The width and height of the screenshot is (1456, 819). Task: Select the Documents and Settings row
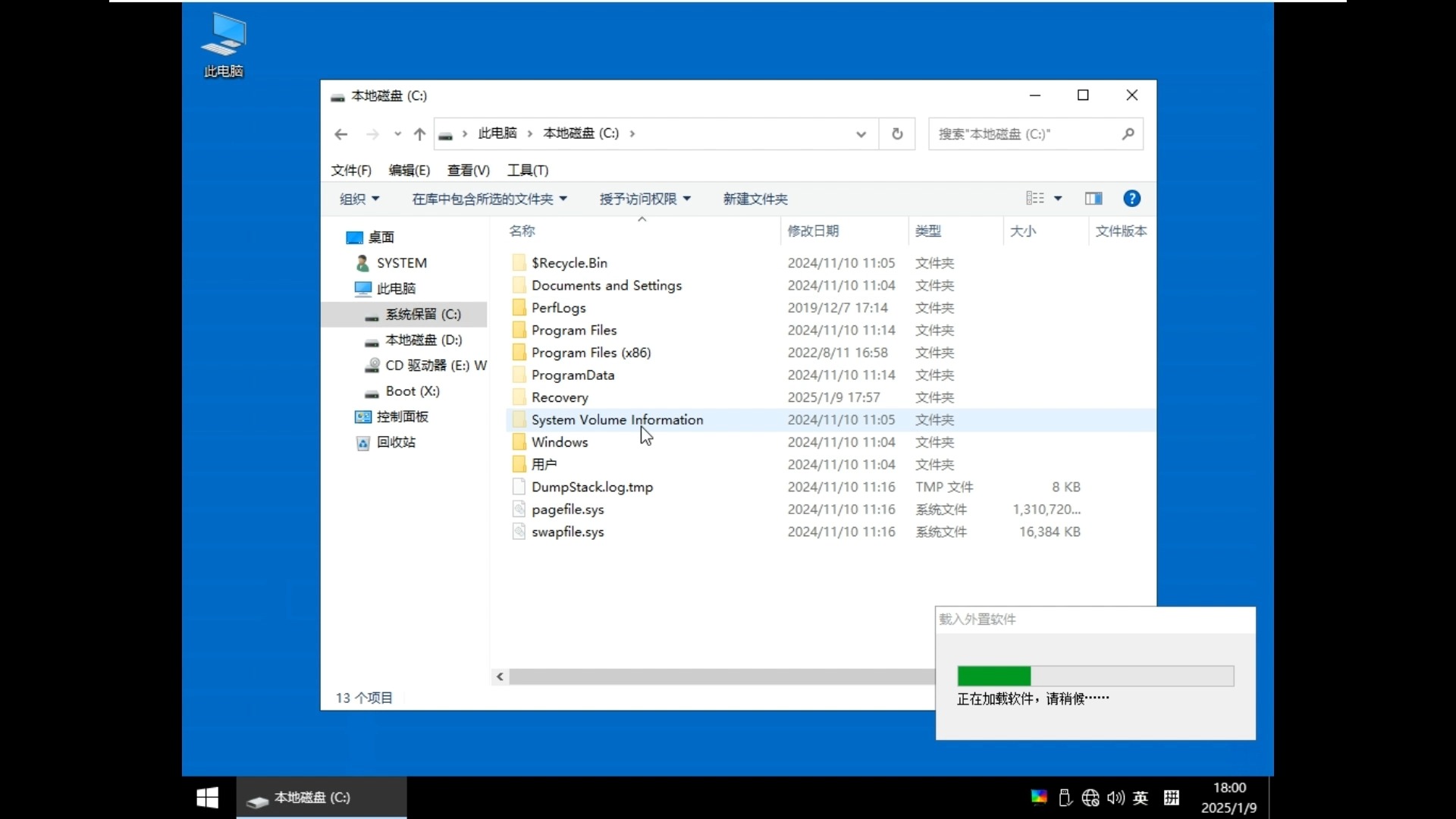click(x=830, y=285)
